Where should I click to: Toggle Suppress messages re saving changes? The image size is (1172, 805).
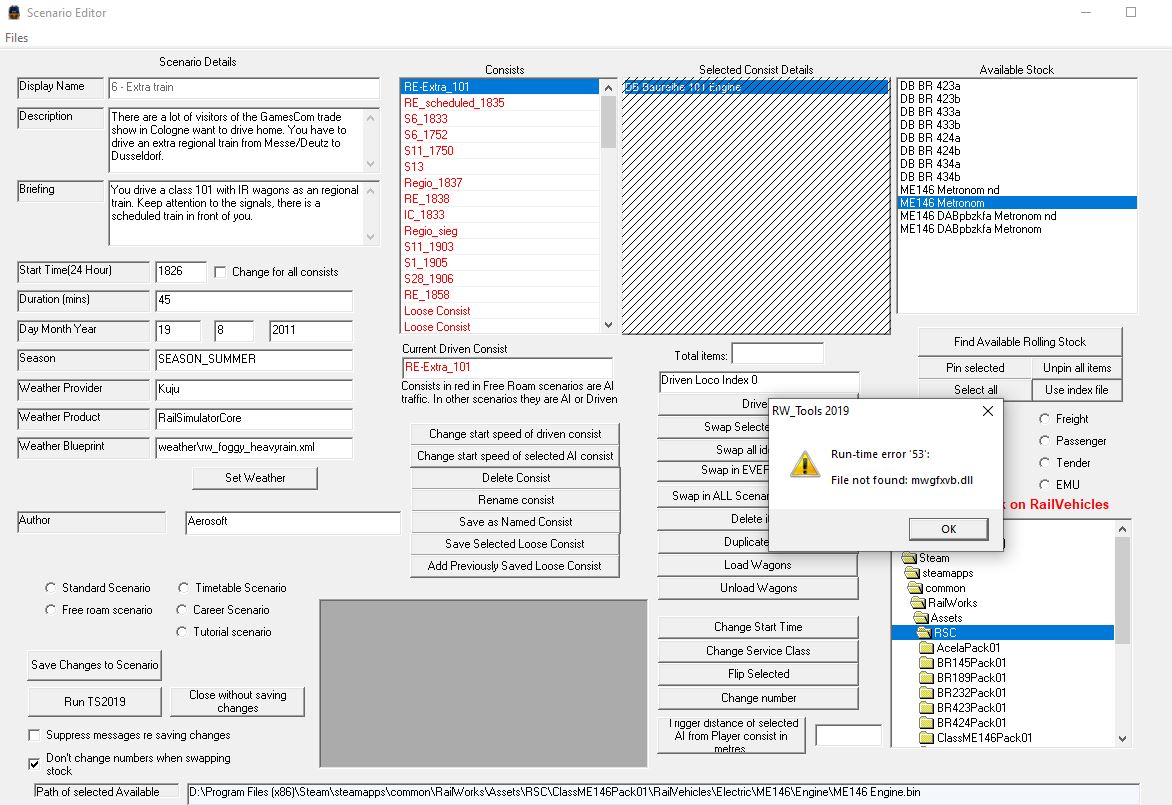(35, 736)
